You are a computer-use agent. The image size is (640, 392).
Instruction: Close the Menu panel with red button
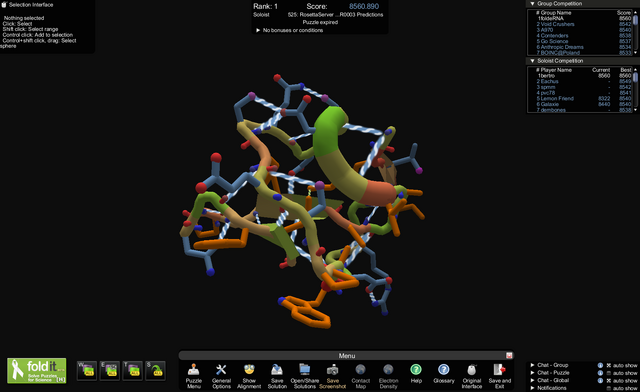click(509, 356)
